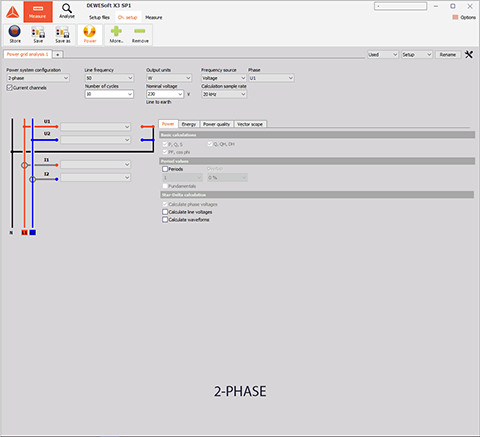480x437 pixels.
Task: Open the Setup files menu
Action: tap(99, 17)
